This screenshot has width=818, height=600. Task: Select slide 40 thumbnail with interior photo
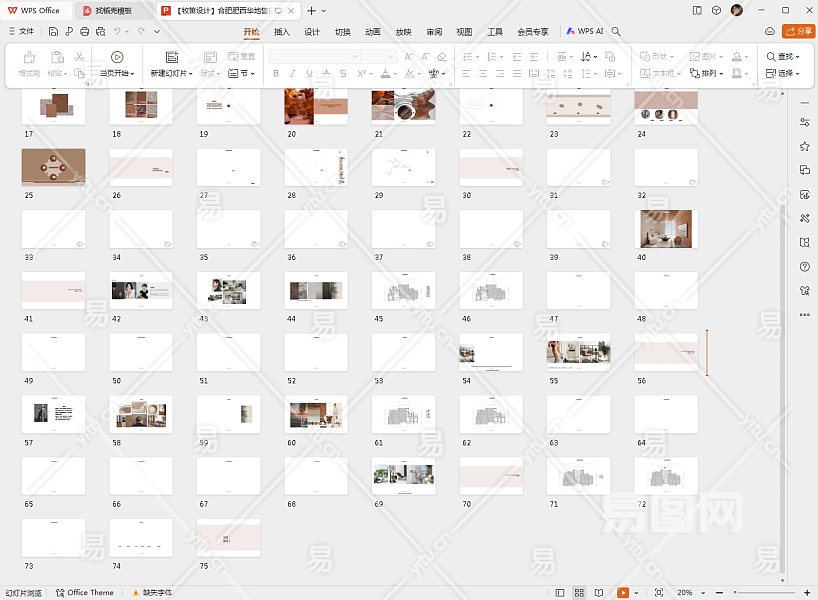point(666,229)
